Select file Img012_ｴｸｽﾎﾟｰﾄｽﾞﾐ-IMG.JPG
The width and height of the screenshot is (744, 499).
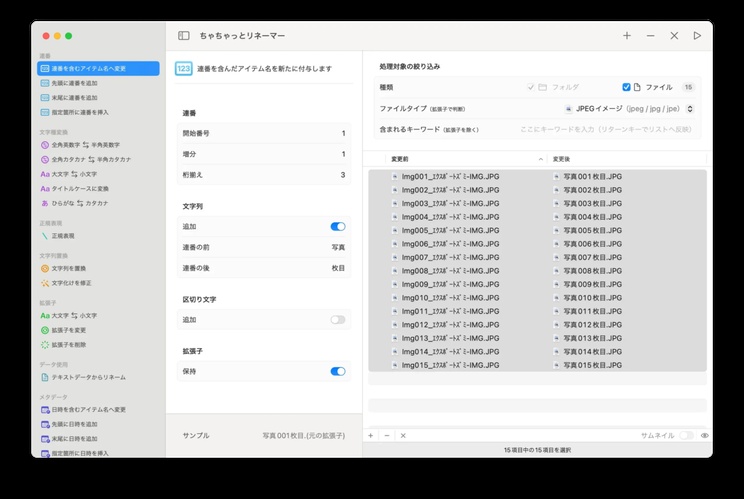click(x=450, y=325)
